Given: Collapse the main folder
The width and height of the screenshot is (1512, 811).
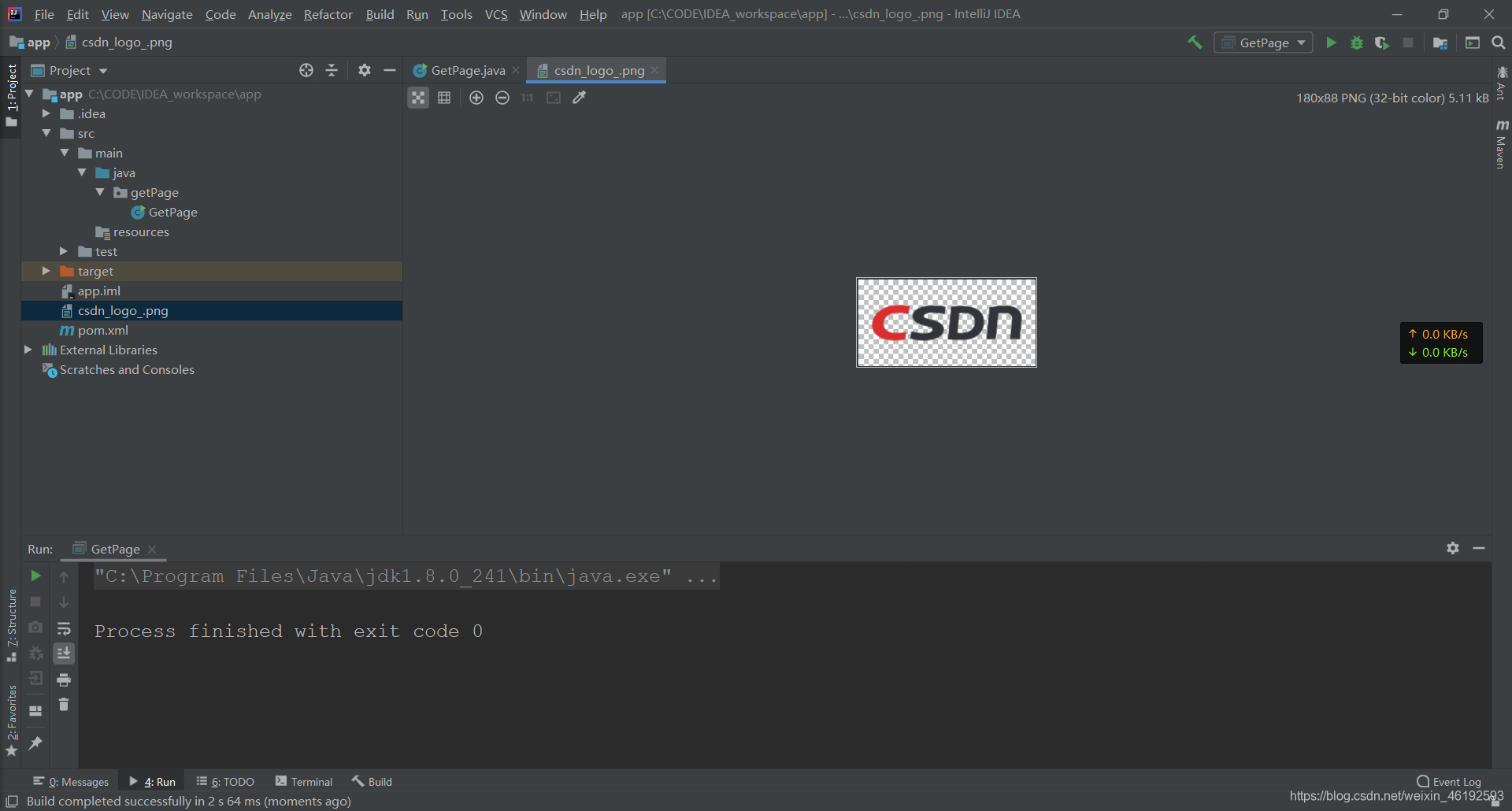Looking at the screenshot, I should [65, 153].
